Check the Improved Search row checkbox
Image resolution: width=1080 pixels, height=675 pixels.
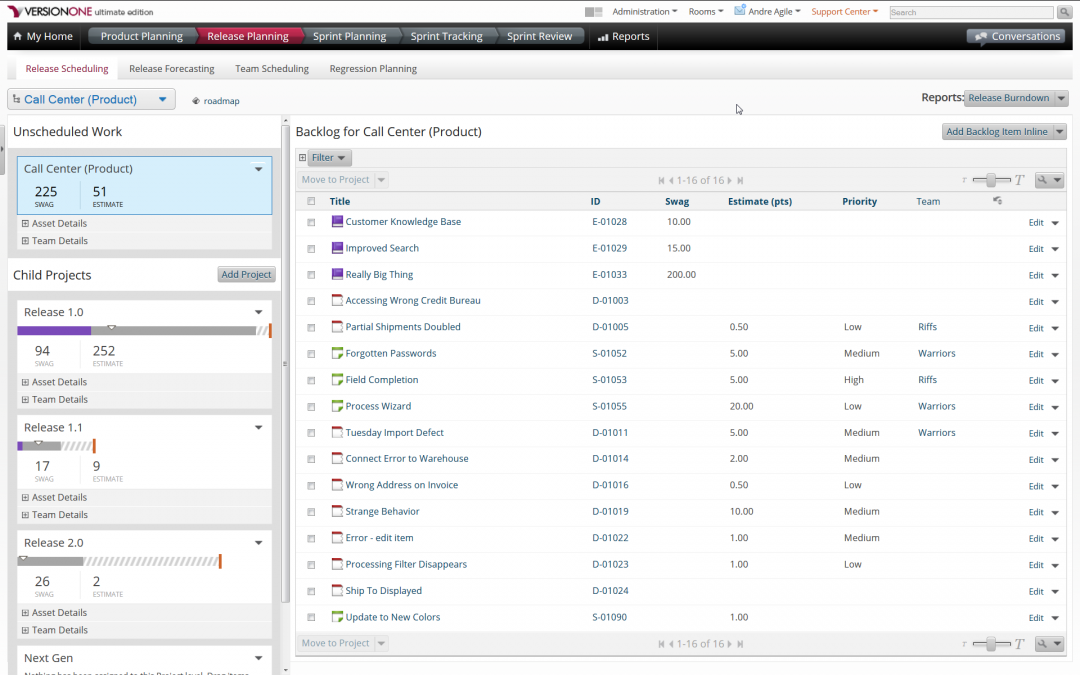311,249
